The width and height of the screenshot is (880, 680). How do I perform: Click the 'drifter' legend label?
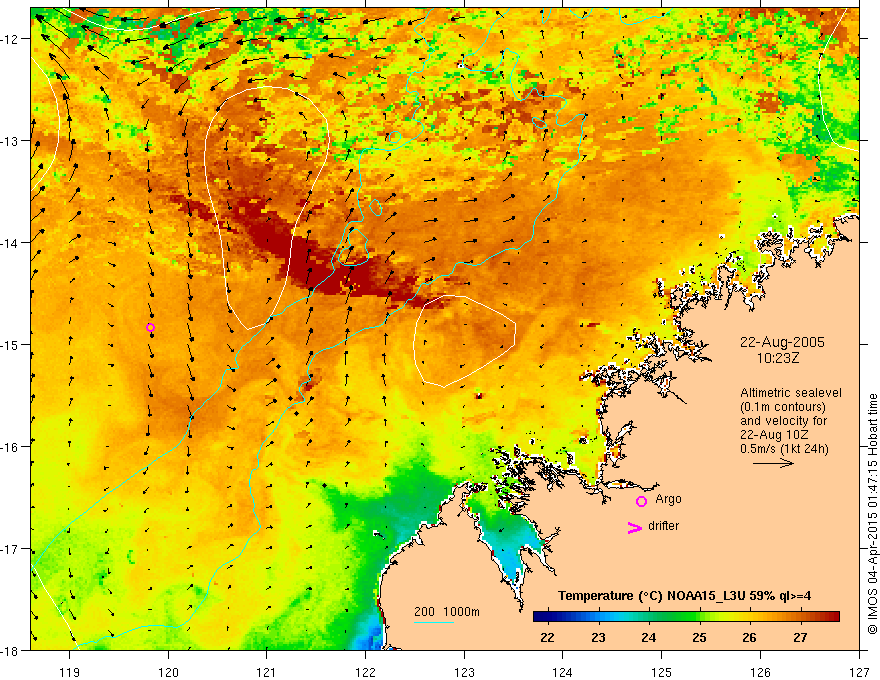[663, 526]
